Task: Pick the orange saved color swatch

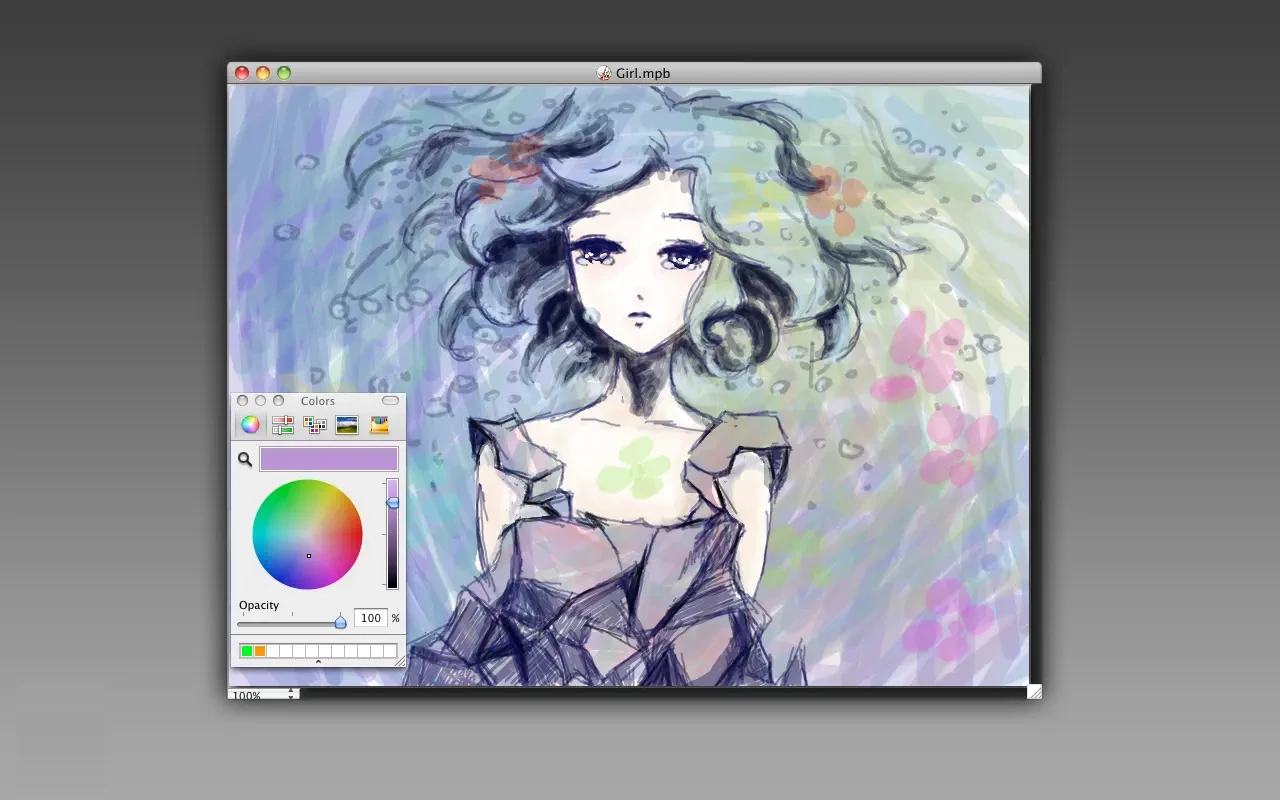Action: tap(260, 651)
